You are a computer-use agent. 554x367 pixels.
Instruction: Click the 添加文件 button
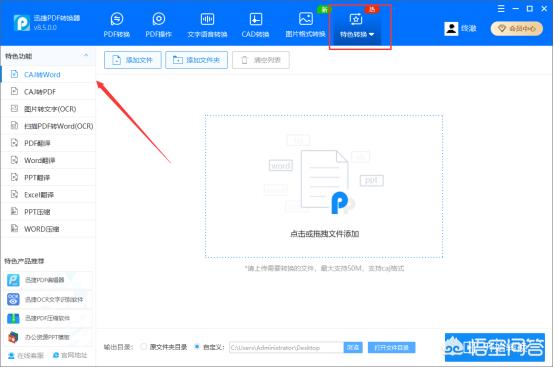pos(132,60)
